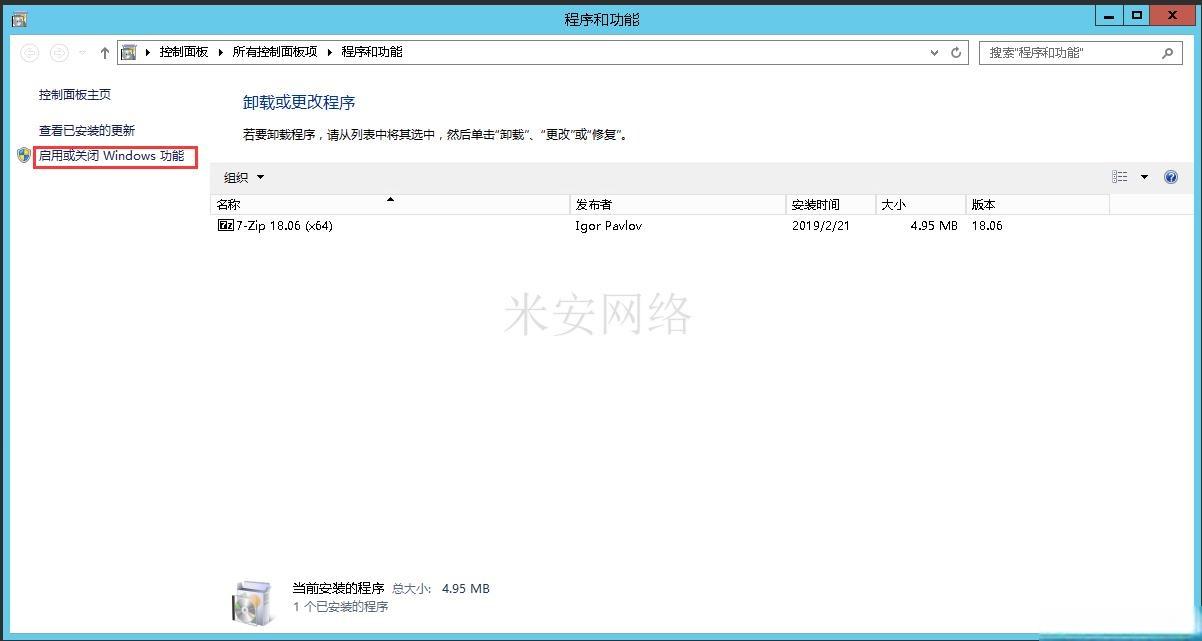
Task: Sort by 名称 column header
Action: 390,204
